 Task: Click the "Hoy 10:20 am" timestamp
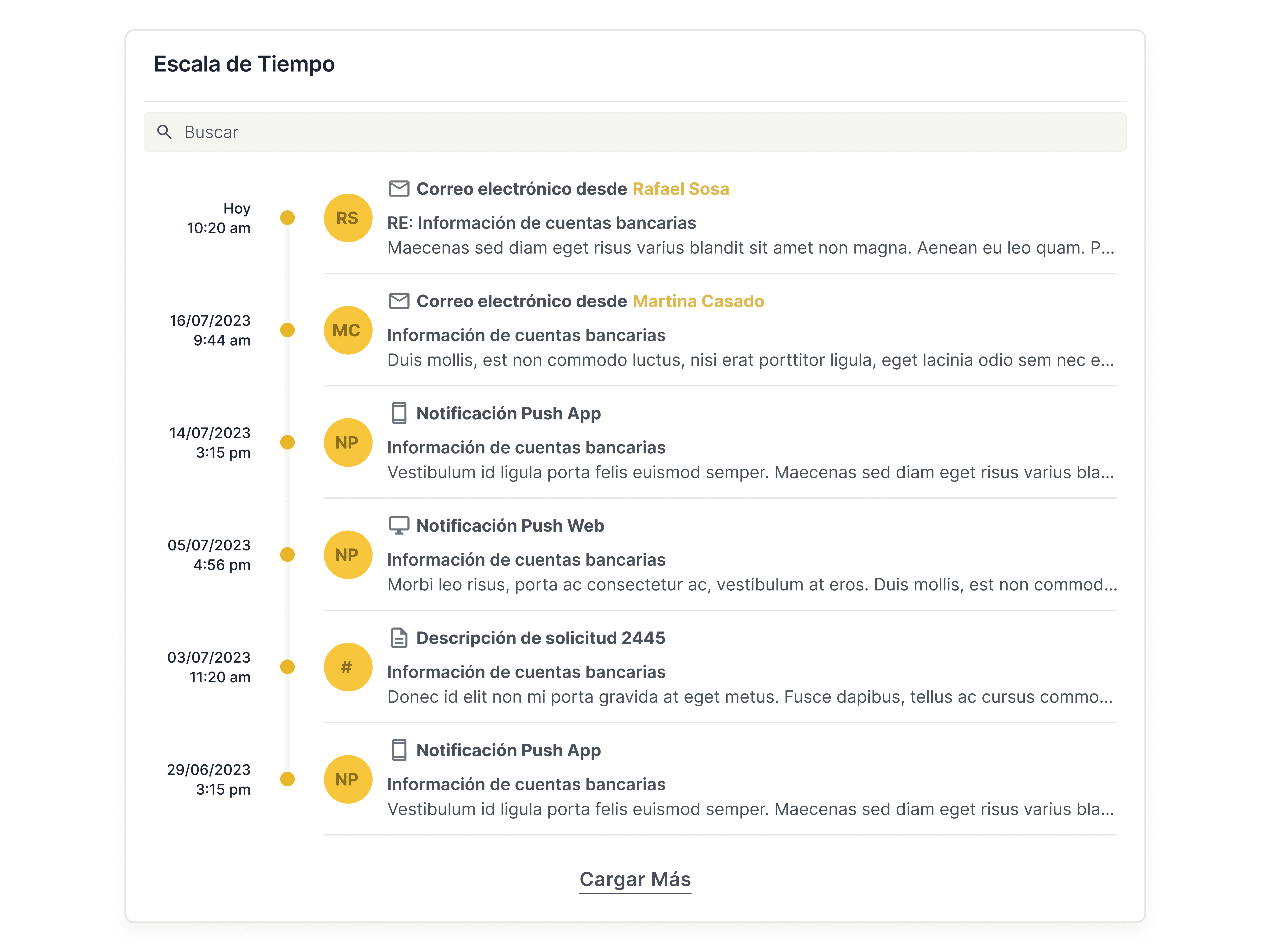(x=219, y=218)
